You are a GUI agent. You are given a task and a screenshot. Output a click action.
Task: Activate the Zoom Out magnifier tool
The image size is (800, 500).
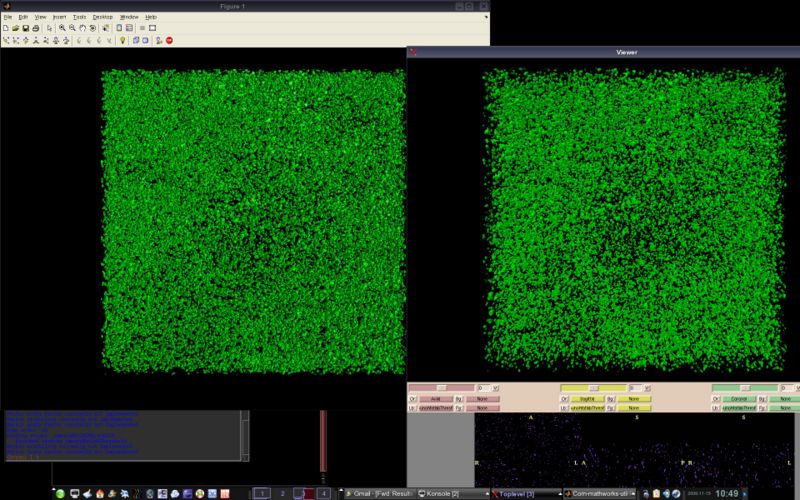coord(72,28)
